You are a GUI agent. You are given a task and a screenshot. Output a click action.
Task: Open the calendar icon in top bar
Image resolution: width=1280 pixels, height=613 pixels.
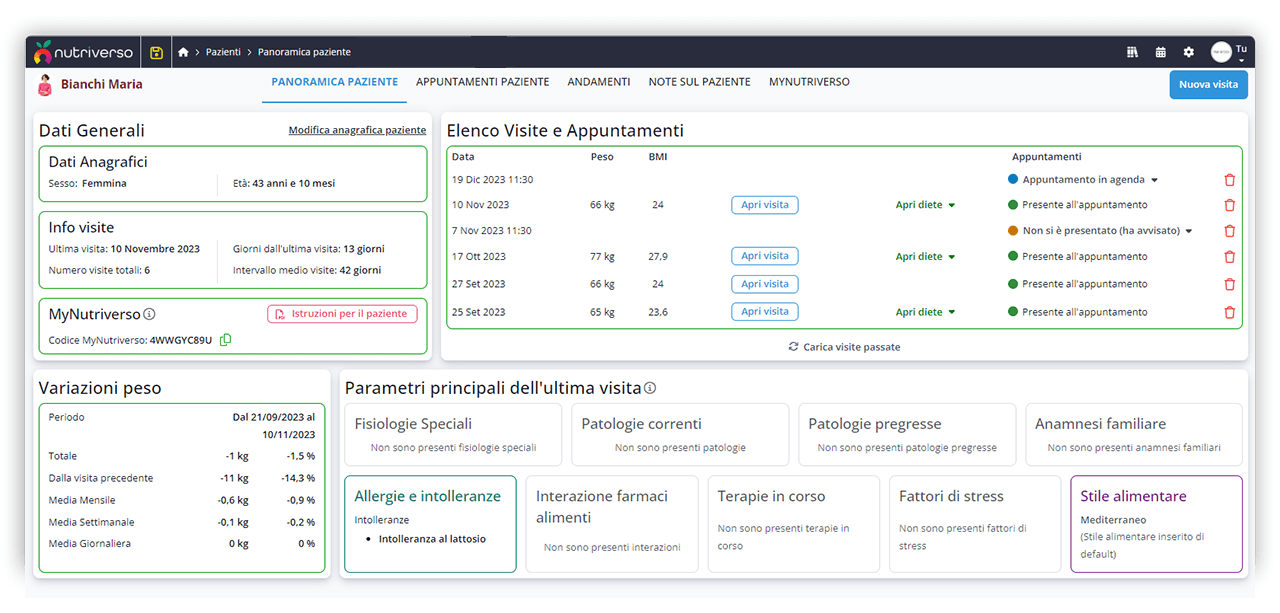(1160, 52)
